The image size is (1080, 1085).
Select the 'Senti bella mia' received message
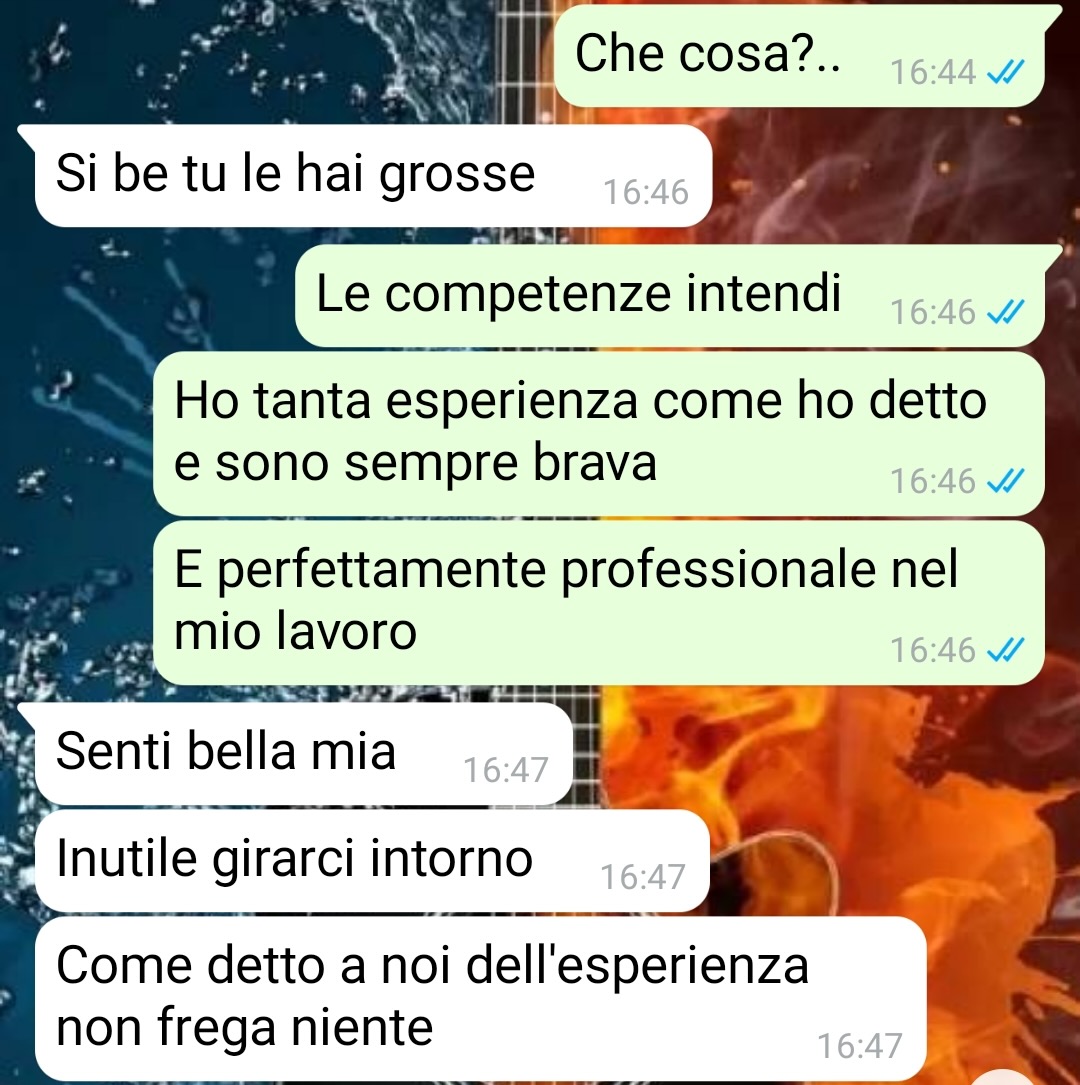(304, 754)
